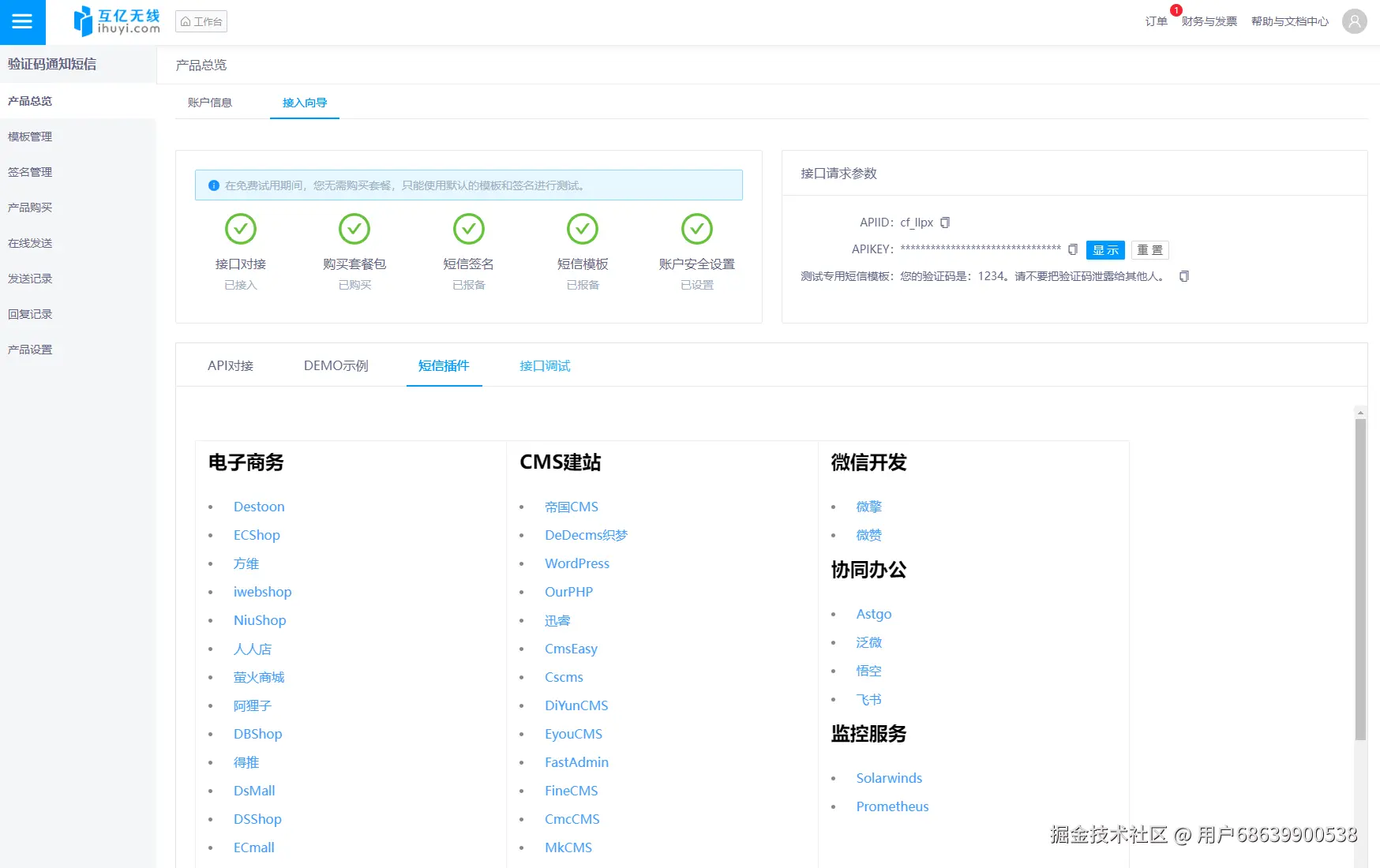Switch to the 接入向导 tab

point(305,103)
